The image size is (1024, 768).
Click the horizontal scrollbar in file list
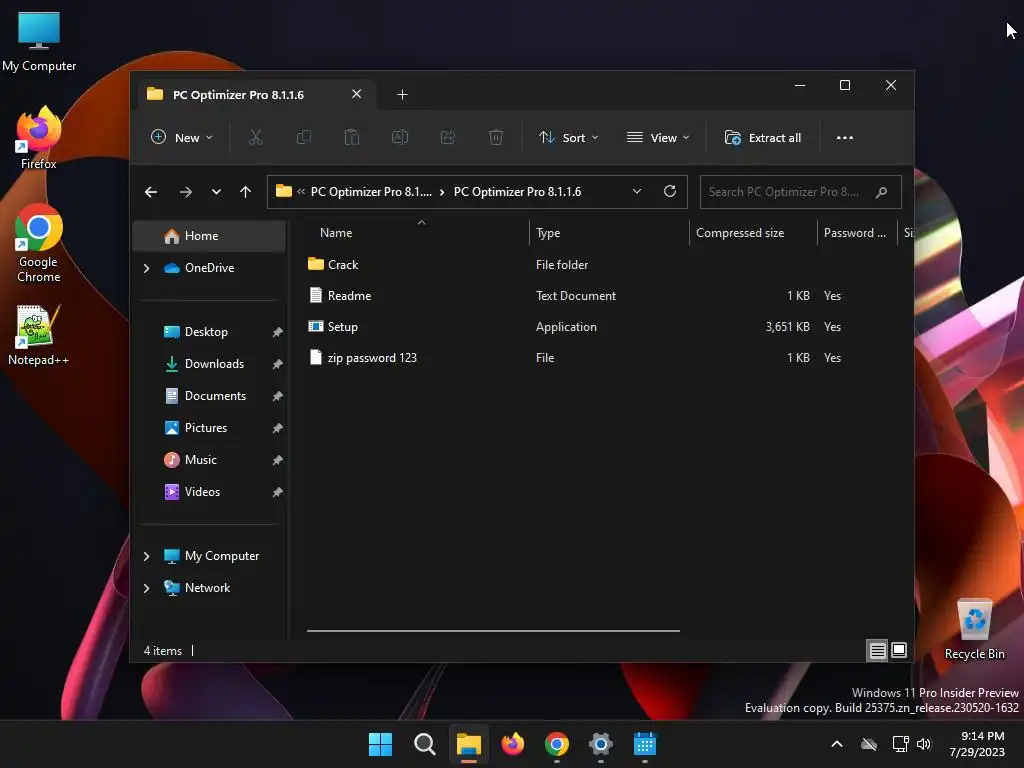493,631
